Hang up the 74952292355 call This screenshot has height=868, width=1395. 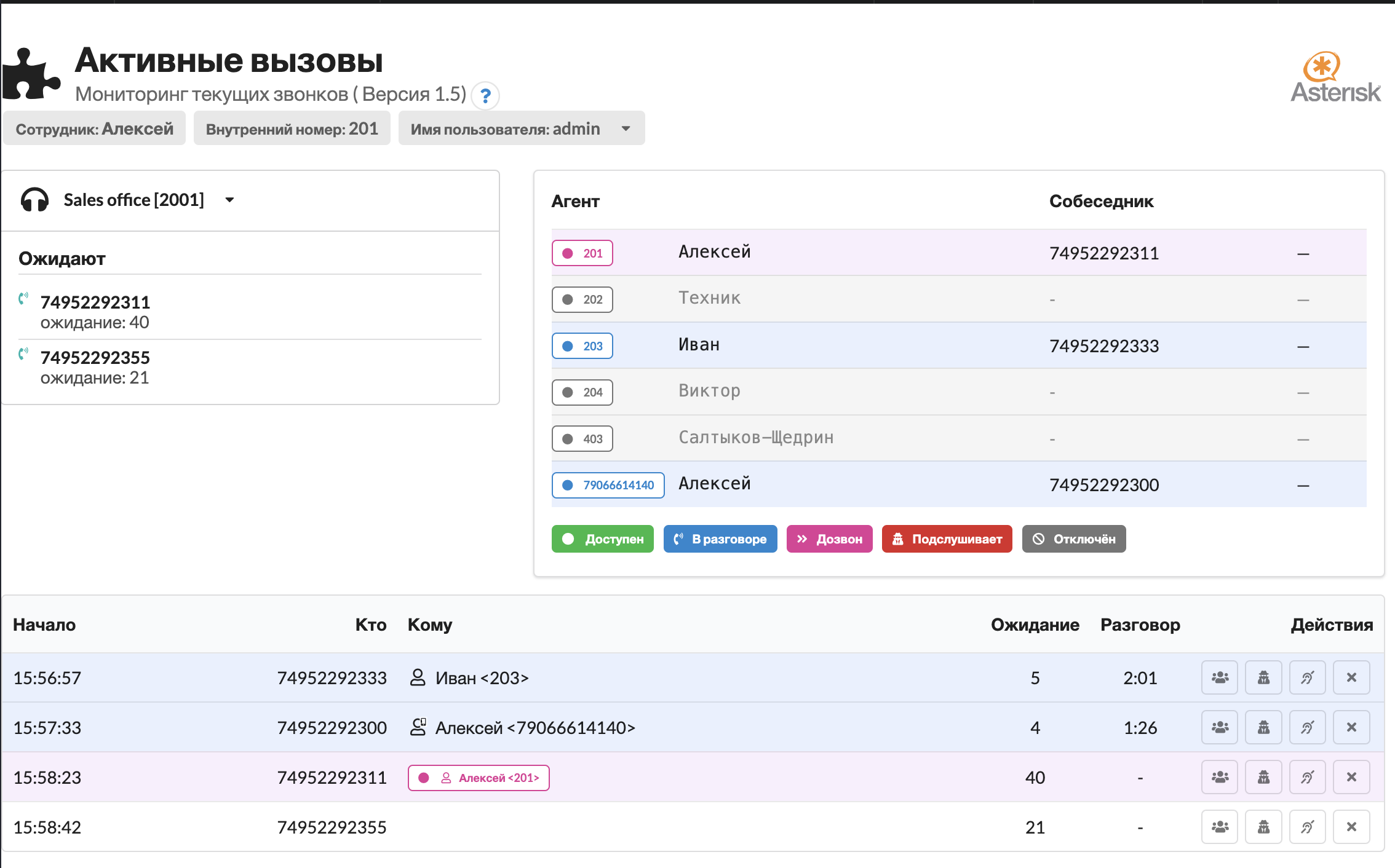pos(1351,827)
